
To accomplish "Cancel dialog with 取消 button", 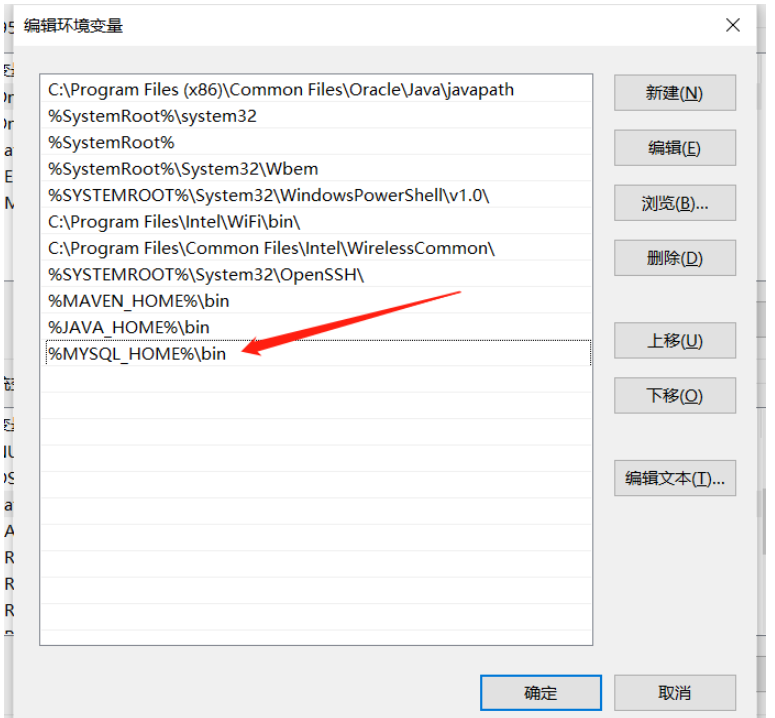I will [x=675, y=693].
